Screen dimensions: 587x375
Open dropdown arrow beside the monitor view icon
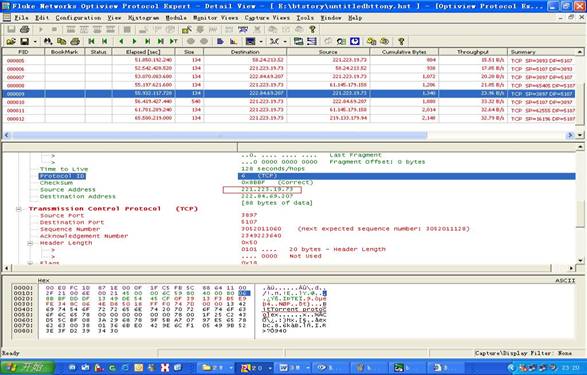point(261,42)
